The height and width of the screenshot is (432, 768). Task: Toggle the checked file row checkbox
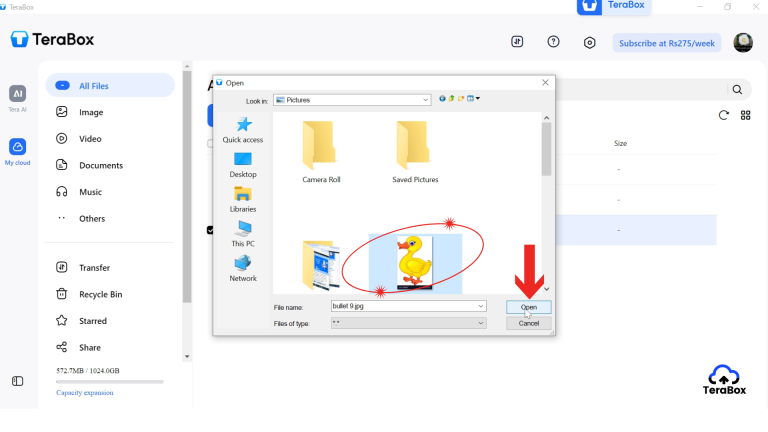210,230
